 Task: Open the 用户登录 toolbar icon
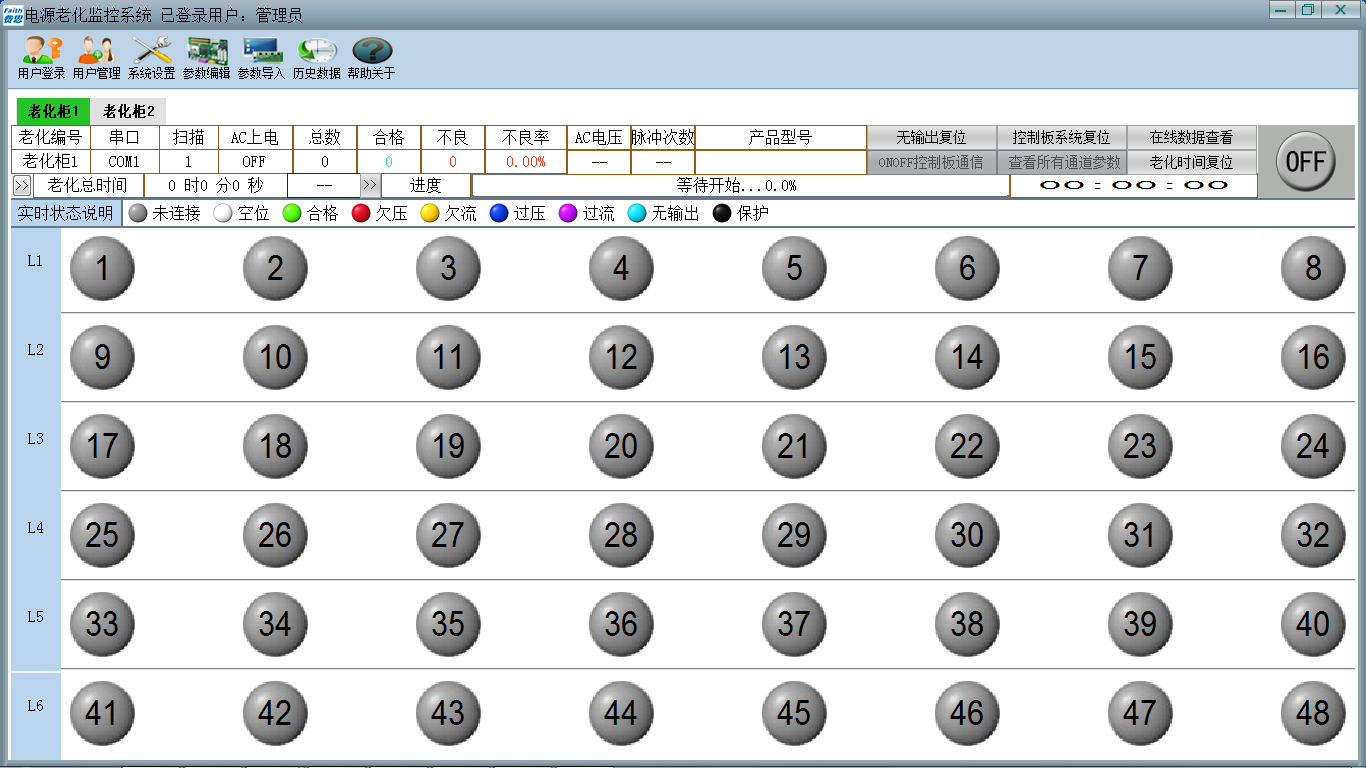41,58
